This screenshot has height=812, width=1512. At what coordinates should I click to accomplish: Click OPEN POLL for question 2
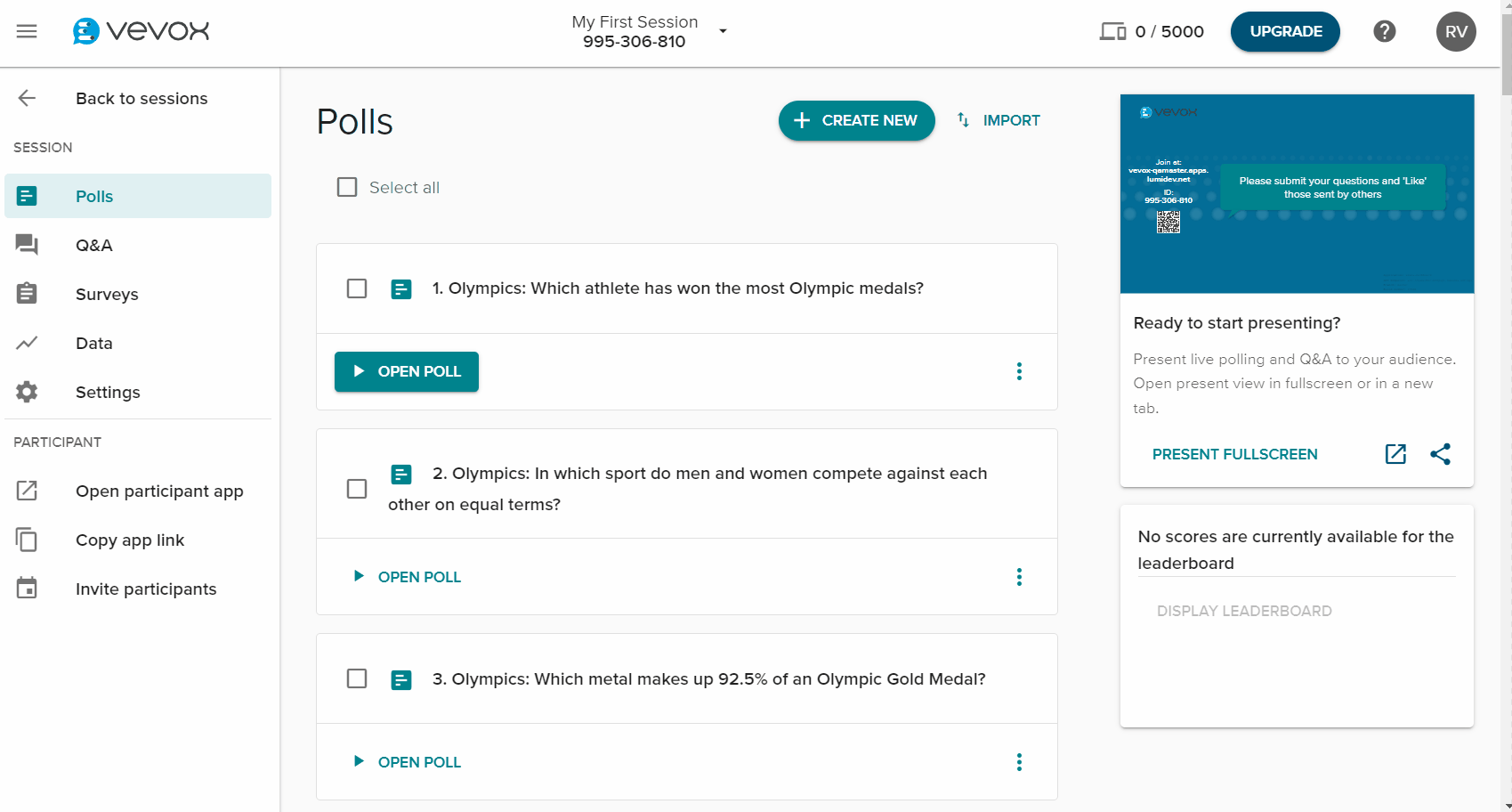407,577
